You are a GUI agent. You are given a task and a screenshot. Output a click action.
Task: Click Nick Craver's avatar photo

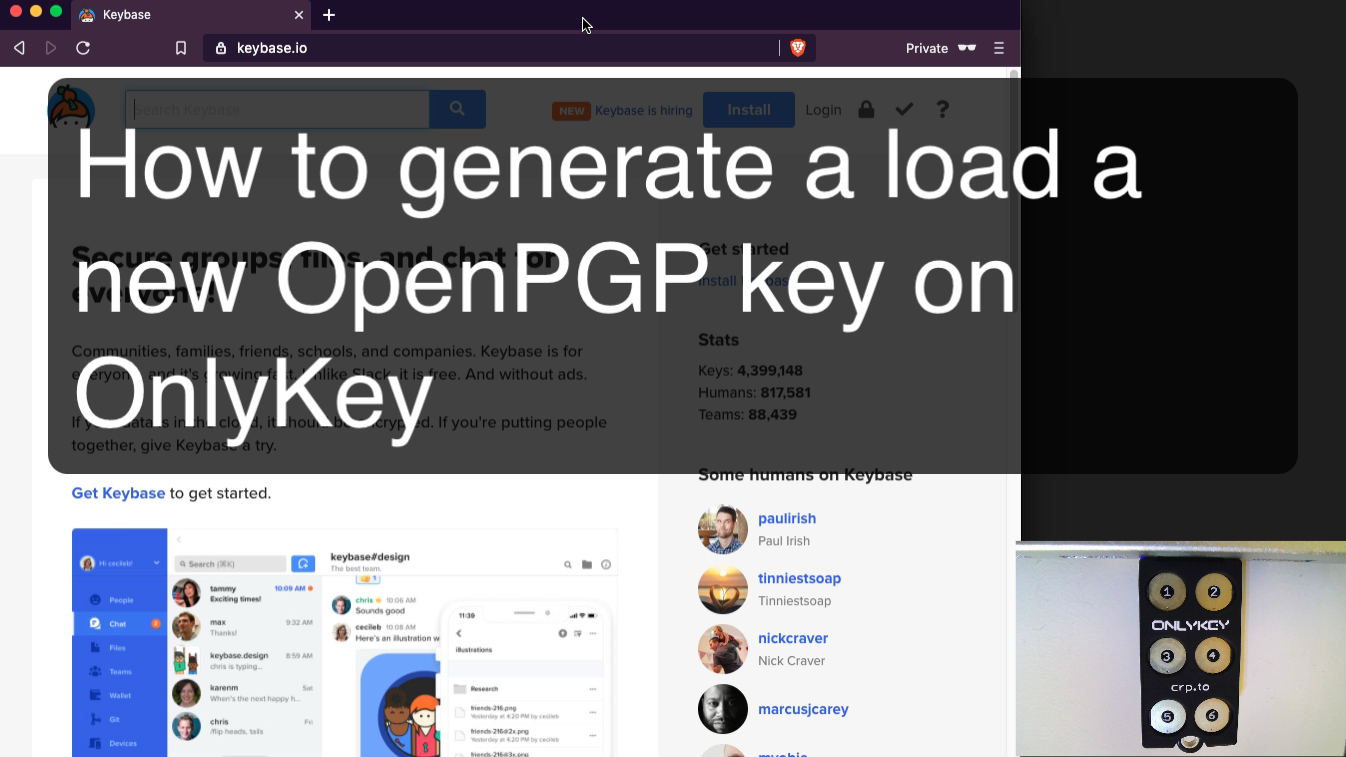click(723, 649)
